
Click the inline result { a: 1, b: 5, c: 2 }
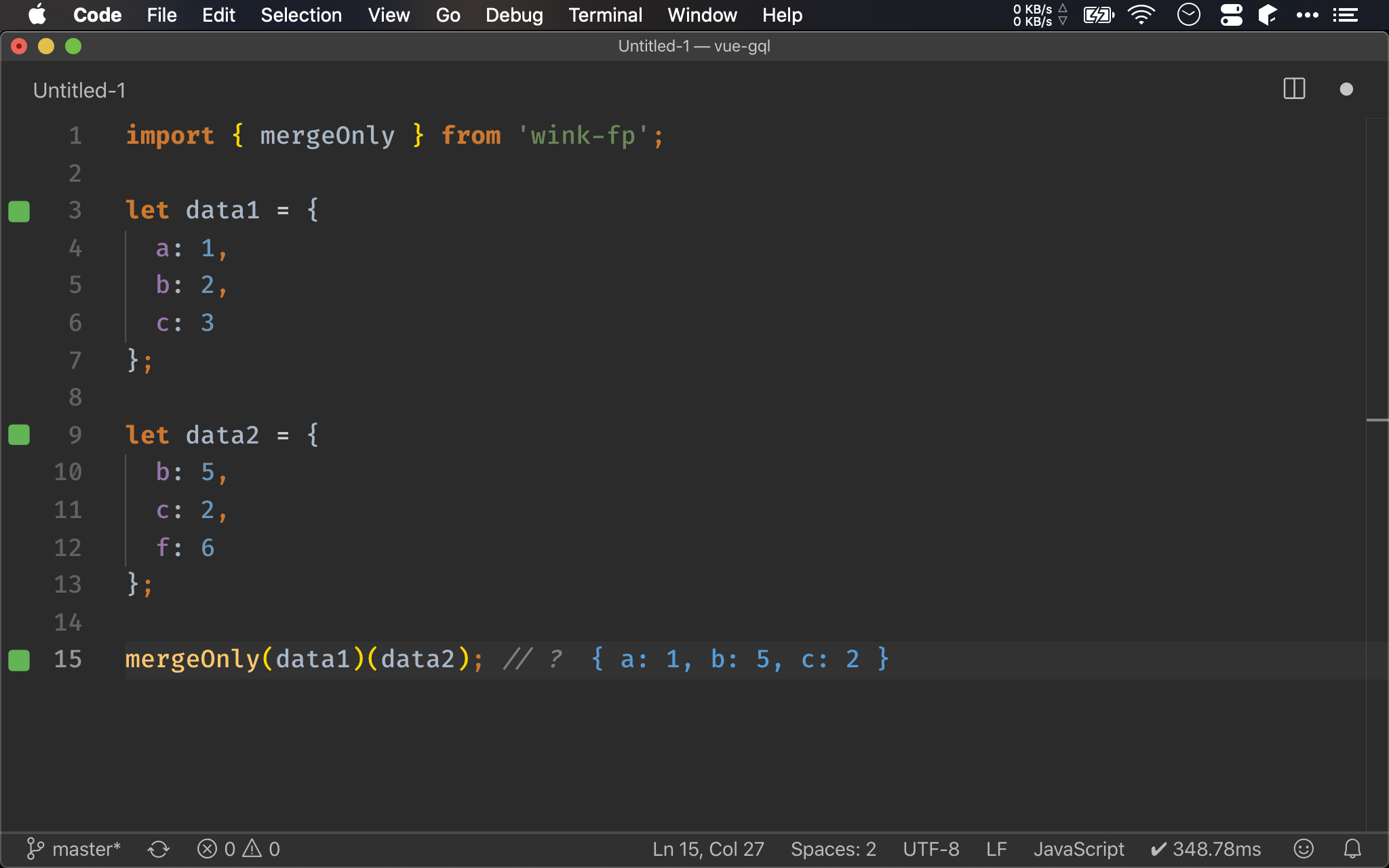pyautogui.click(x=740, y=659)
